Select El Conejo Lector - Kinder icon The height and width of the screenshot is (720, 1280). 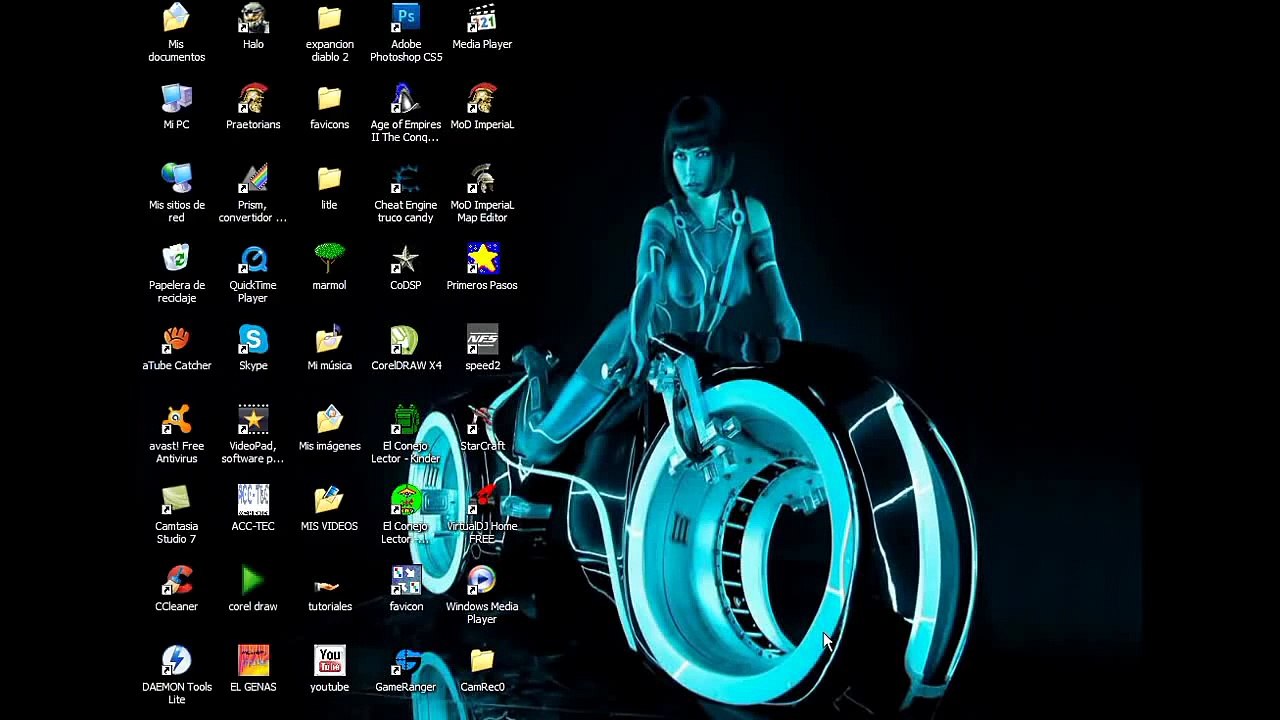click(x=406, y=419)
